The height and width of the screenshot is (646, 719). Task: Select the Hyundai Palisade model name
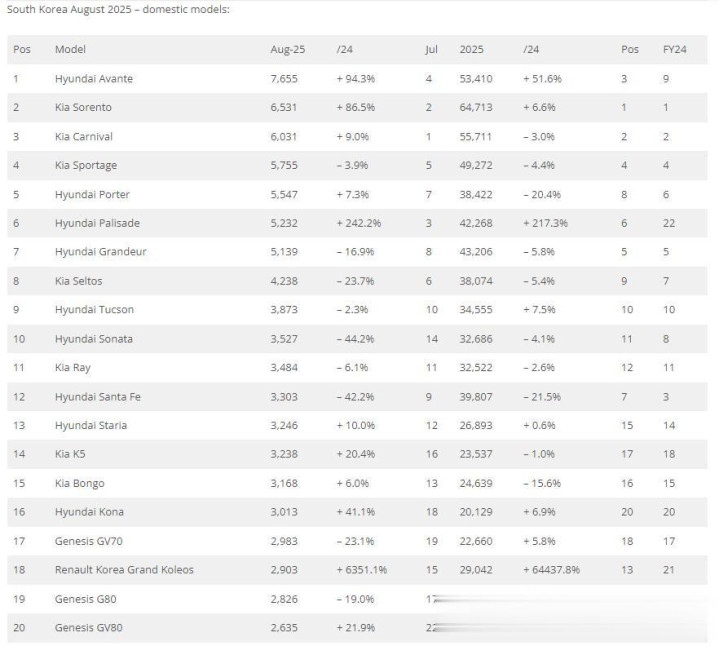[96, 223]
